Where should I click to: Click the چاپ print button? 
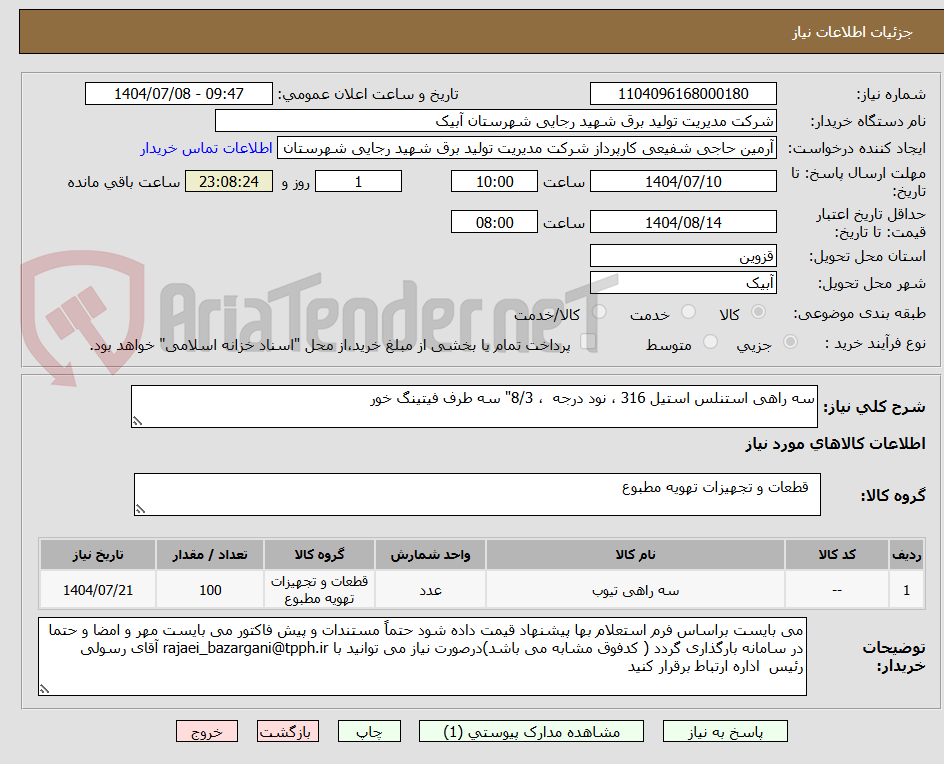point(369,731)
